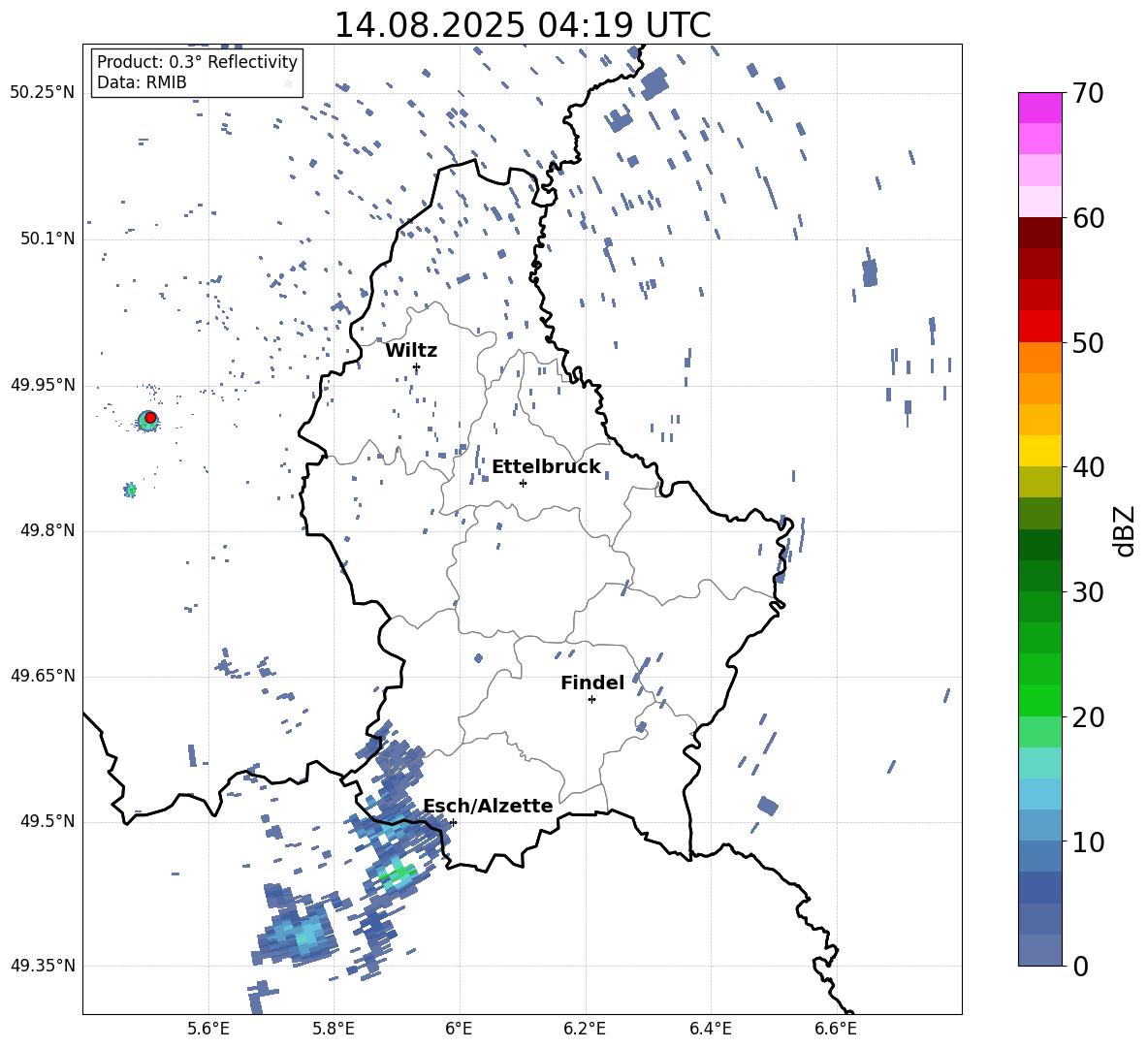Click the Esch/Alzette station cross marker
This screenshot has height=1048, width=1148.
(x=453, y=822)
